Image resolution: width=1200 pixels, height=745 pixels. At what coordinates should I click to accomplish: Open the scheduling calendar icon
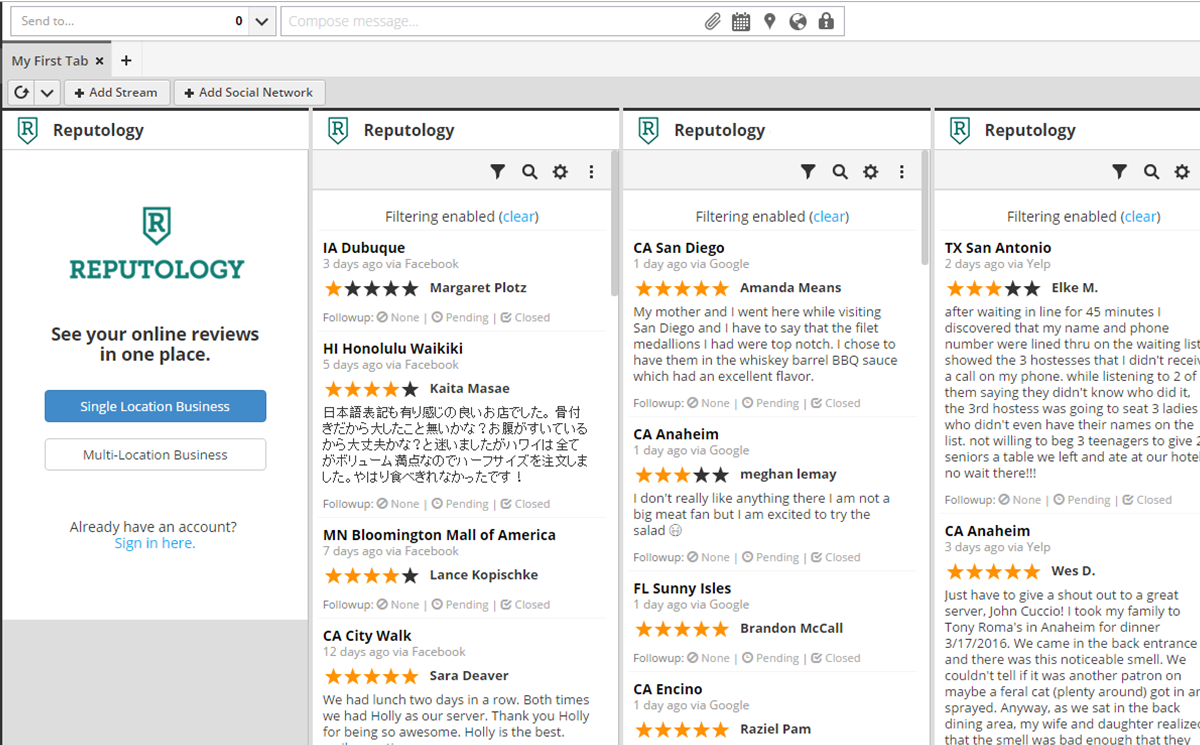741,21
